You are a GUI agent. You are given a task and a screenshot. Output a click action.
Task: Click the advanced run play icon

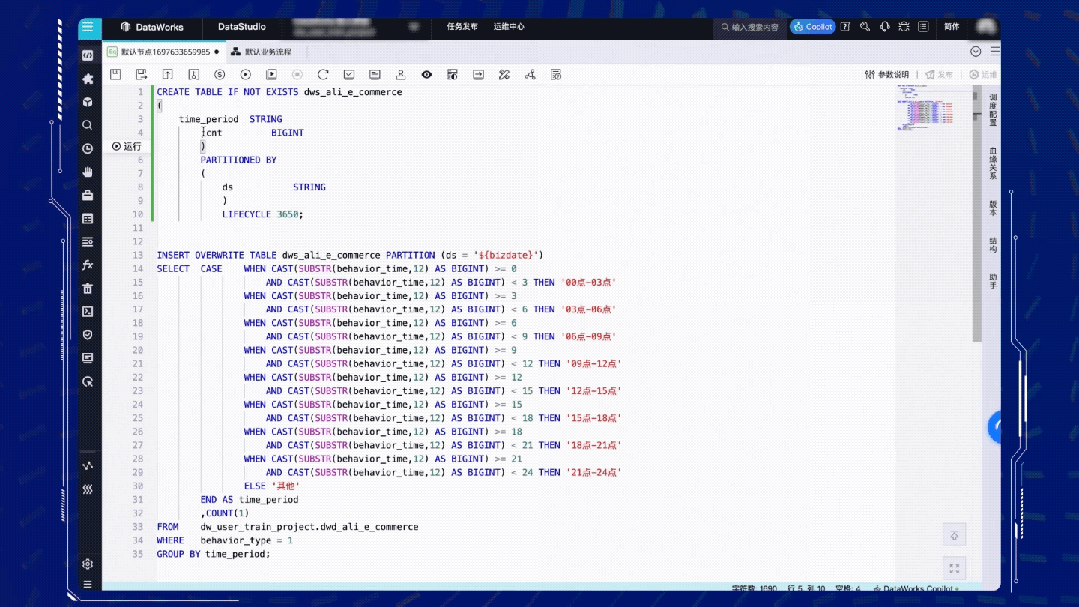pos(271,74)
